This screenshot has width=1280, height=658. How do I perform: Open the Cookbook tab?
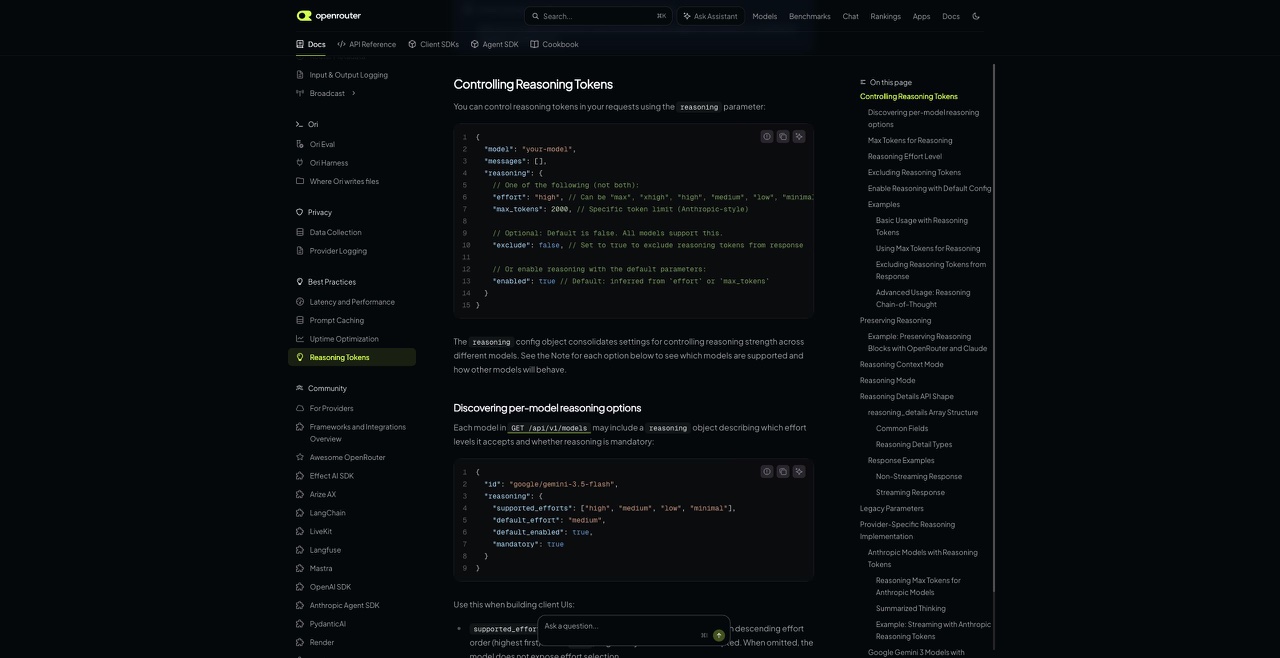(554, 44)
